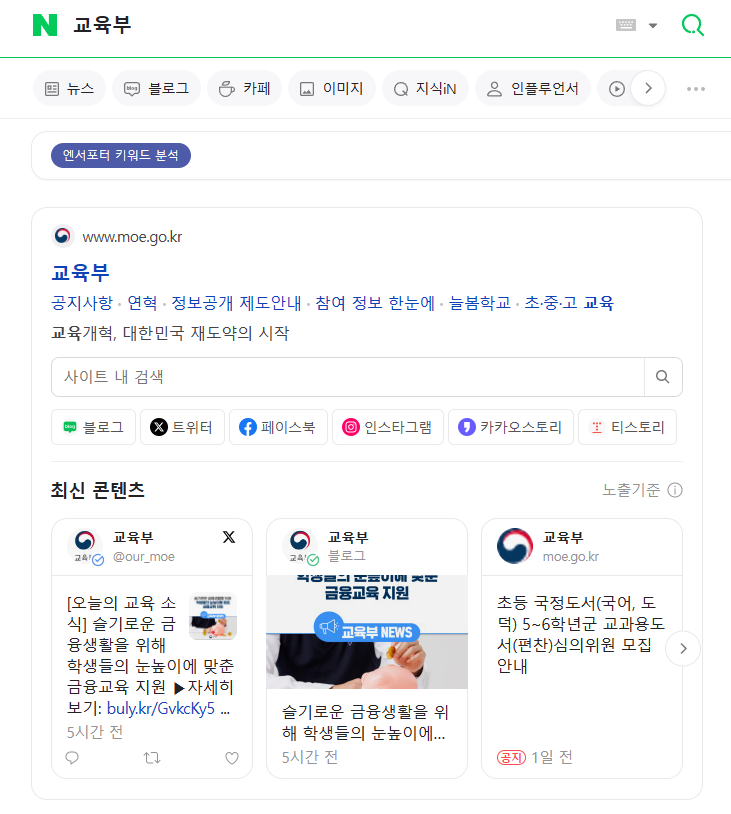Open 늘봄학교 sublink
731x814 pixels.
(480, 303)
